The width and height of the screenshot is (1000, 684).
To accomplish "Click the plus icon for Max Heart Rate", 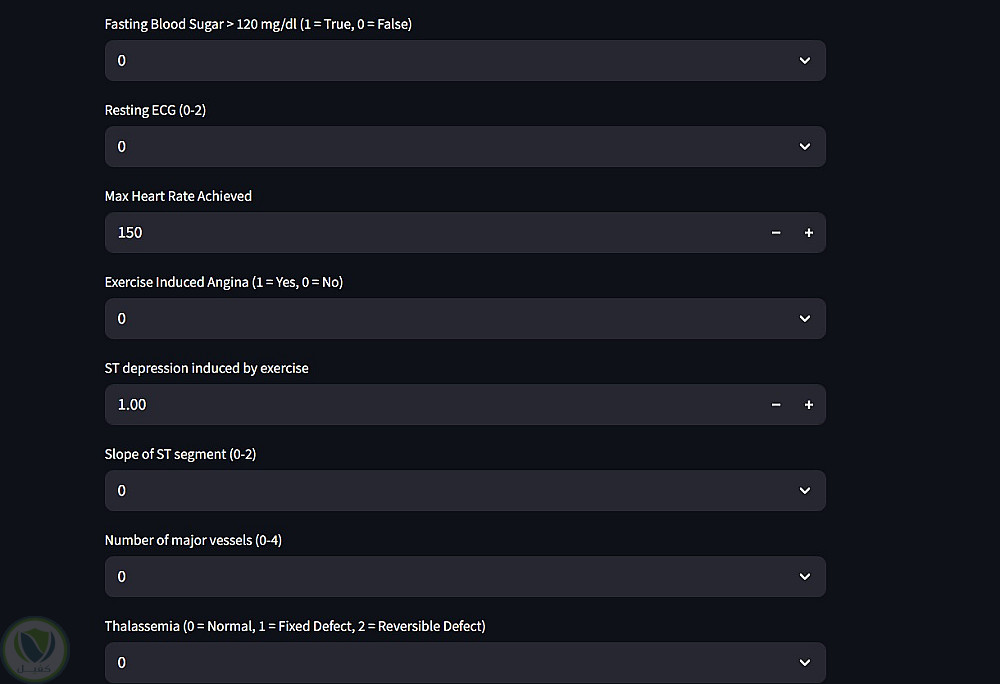I will click(809, 233).
